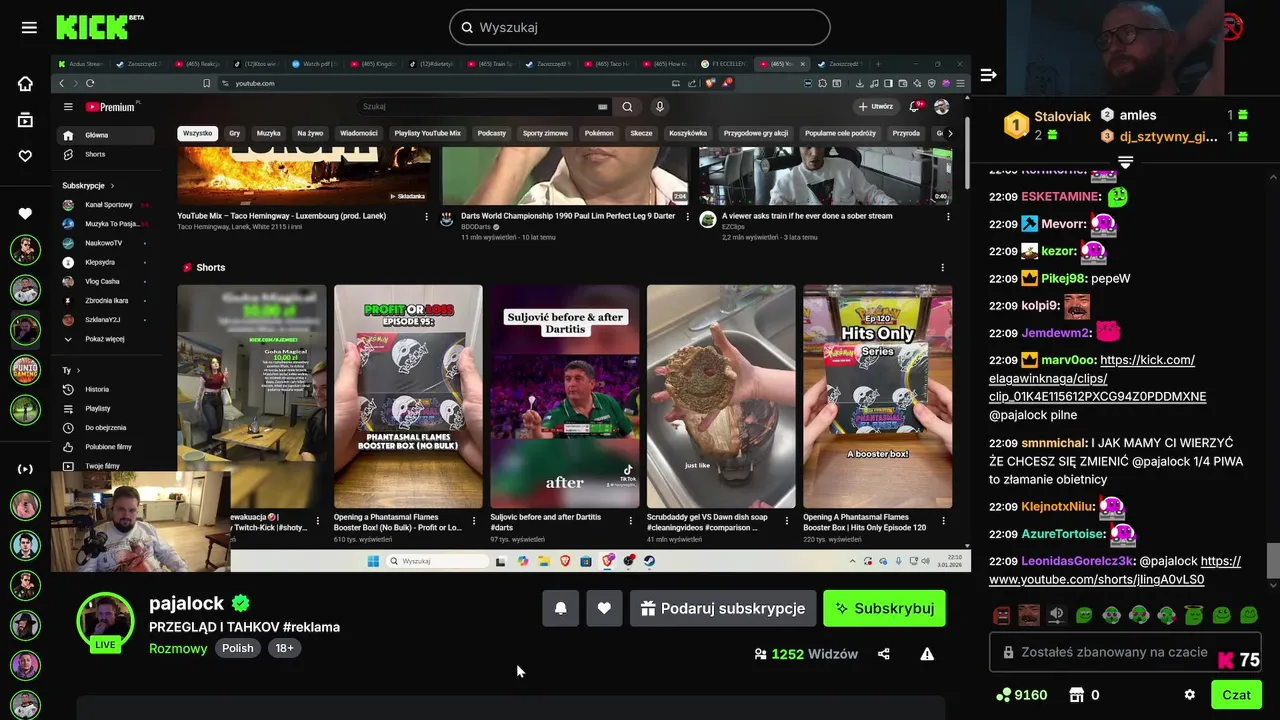Click the Windows Start icon in streamed taskbar

(373, 561)
